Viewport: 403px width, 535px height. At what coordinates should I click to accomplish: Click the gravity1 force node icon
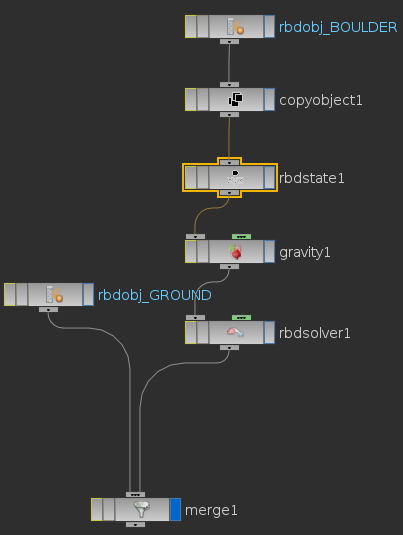tap(235, 252)
